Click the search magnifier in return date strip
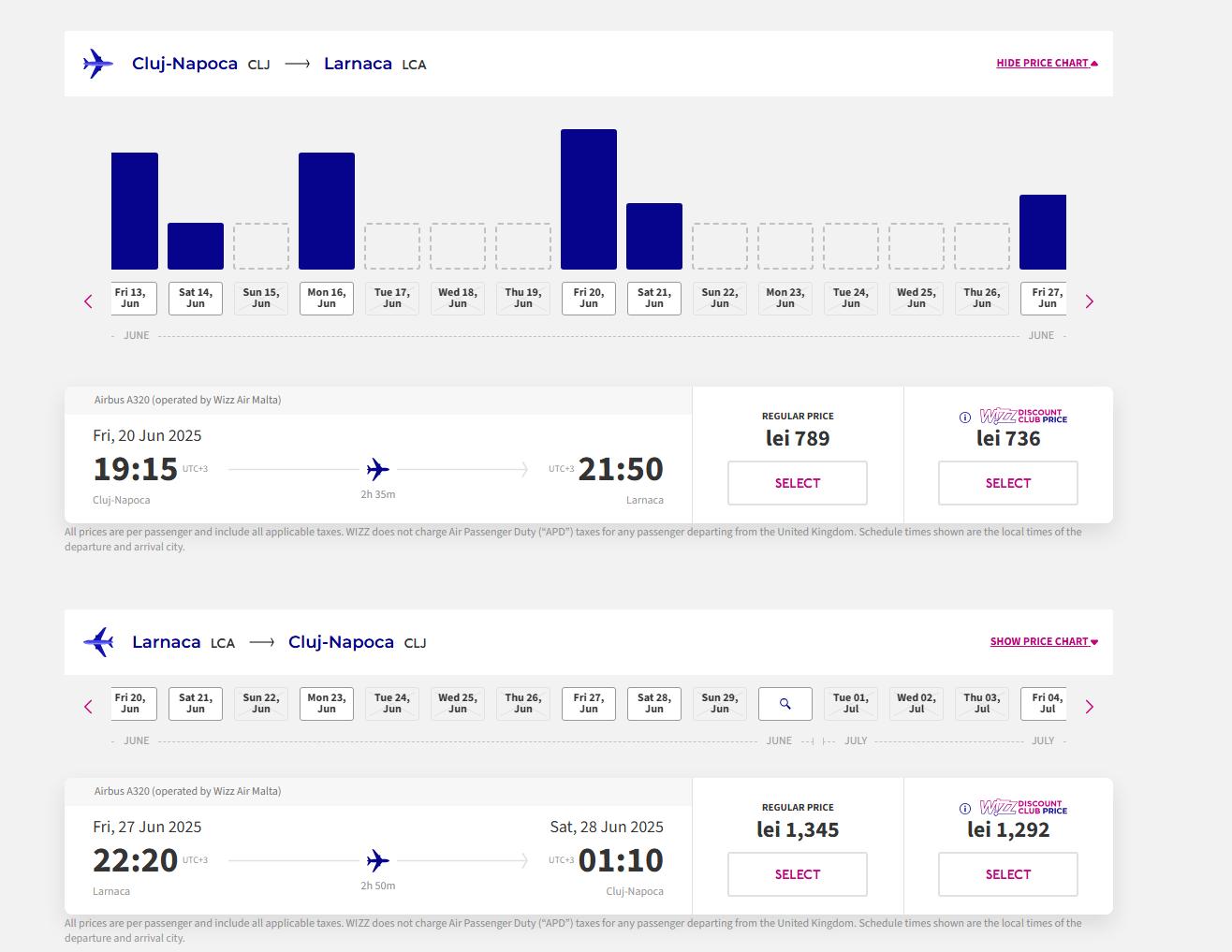The width and height of the screenshot is (1232, 952). (x=785, y=704)
